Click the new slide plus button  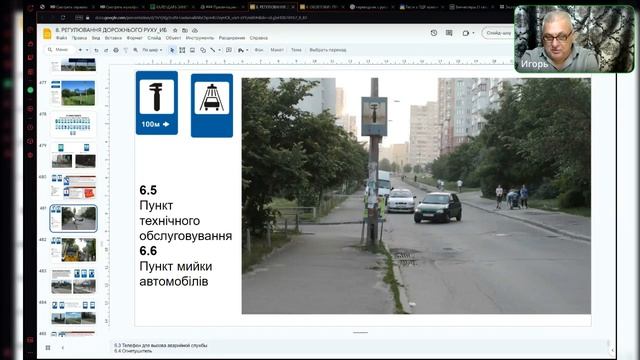[80, 50]
